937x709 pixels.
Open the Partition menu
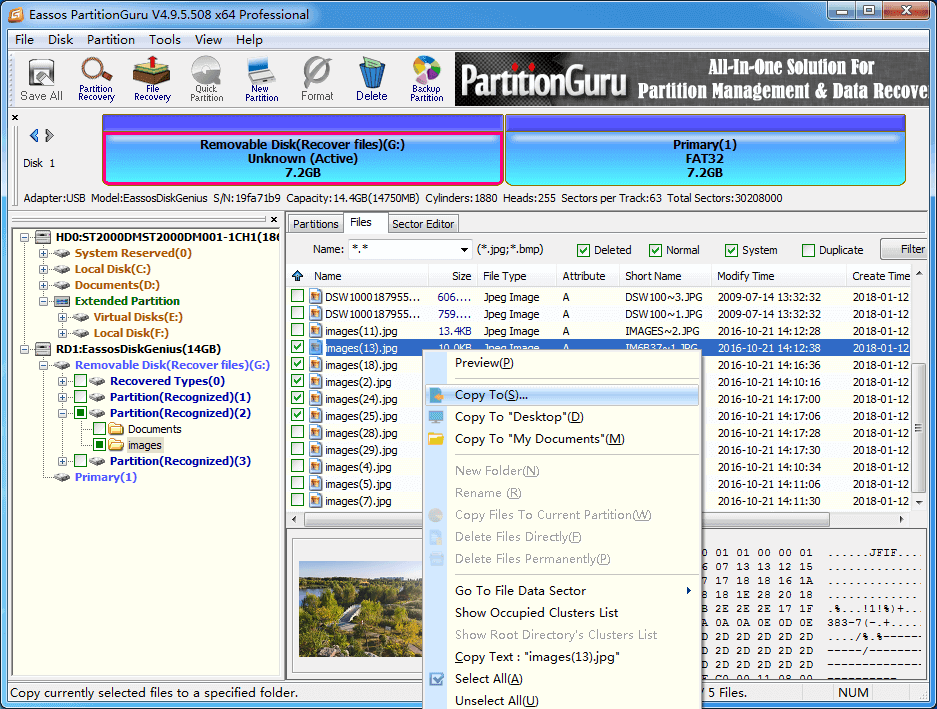tap(111, 39)
